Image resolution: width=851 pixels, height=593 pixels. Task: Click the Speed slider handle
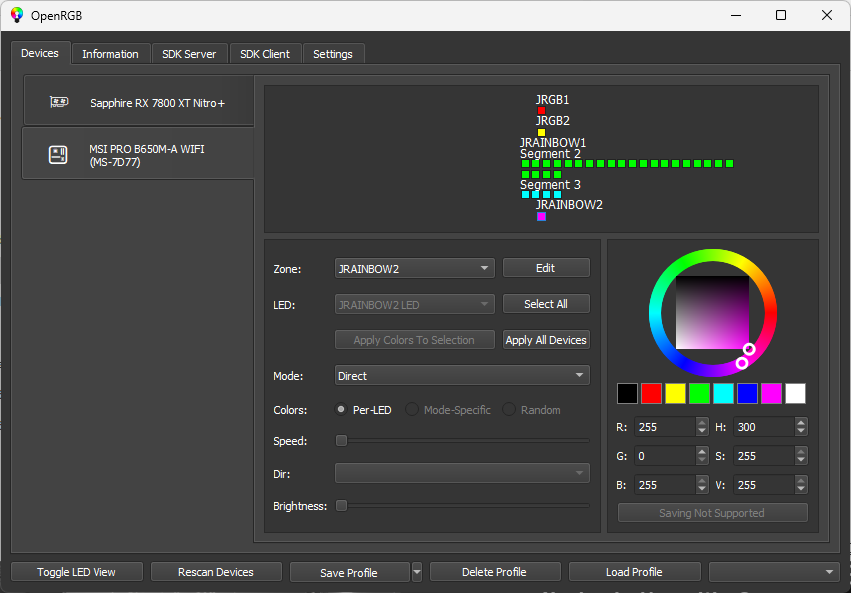[341, 441]
